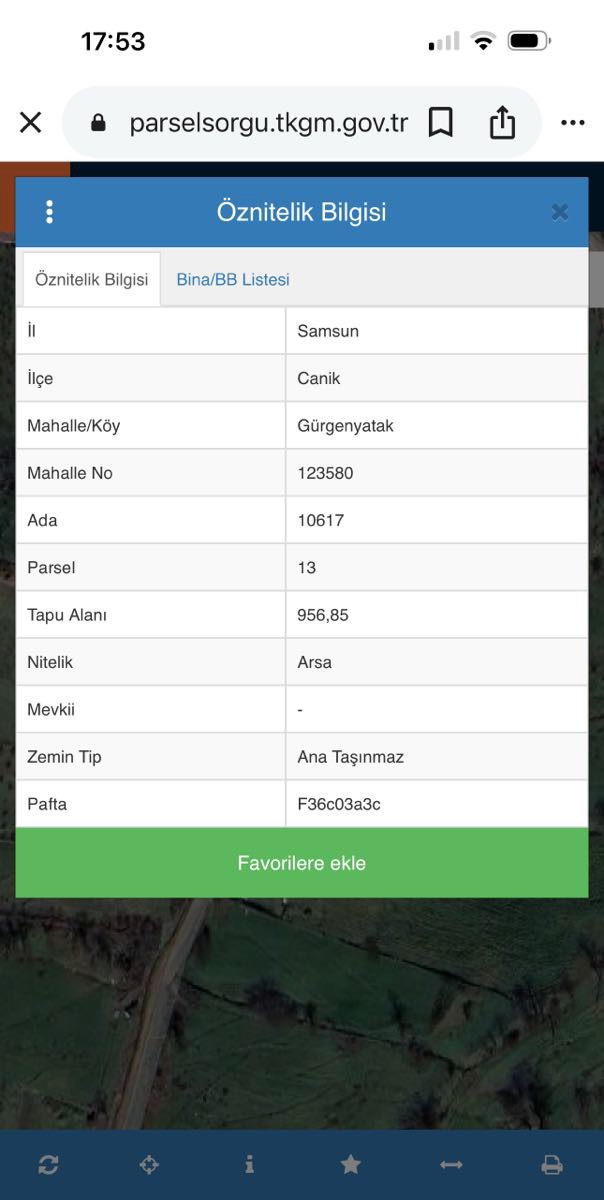Viewport: 604px width, 1200px height.
Task: Tap the Gürgenyatak neighborhood cell
Action: [345, 426]
